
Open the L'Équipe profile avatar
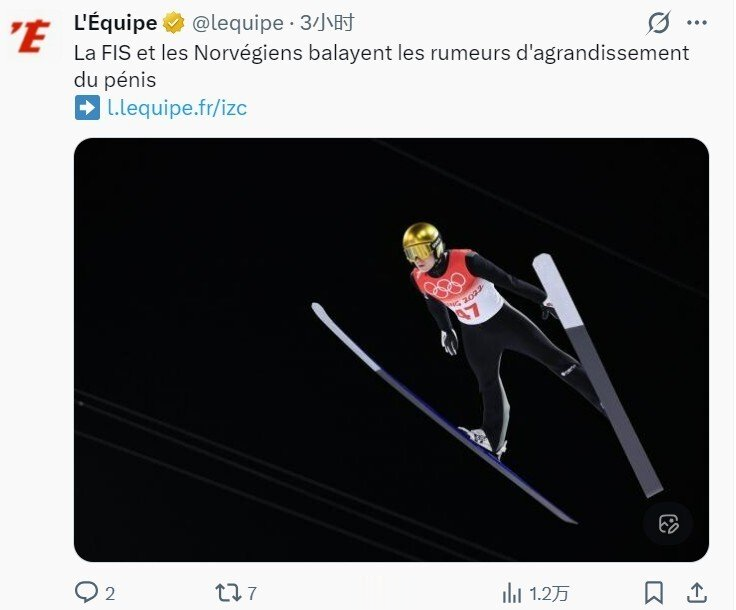coord(30,37)
